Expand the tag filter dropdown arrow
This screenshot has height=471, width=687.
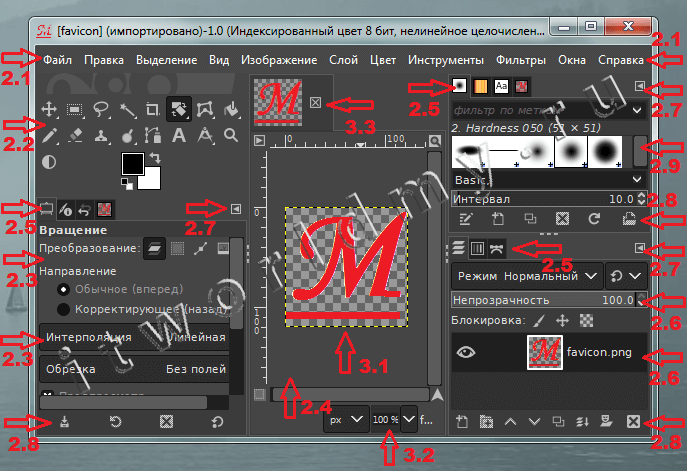click(x=637, y=110)
